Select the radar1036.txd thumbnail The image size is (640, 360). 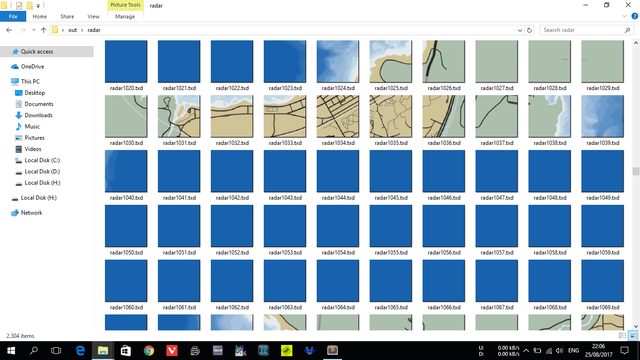[x=444, y=117]
